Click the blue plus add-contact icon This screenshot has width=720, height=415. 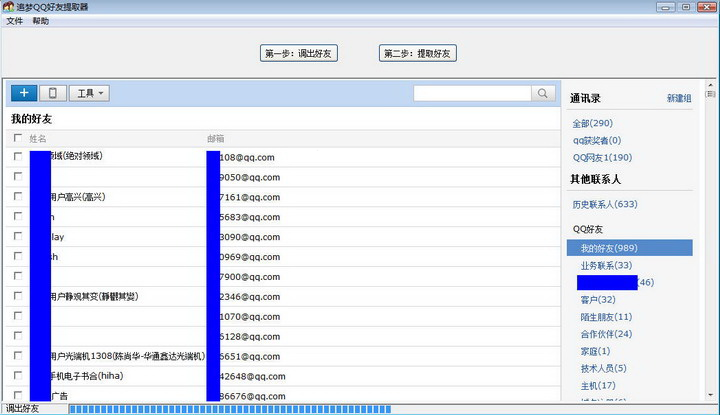click(x=24, y=93)
